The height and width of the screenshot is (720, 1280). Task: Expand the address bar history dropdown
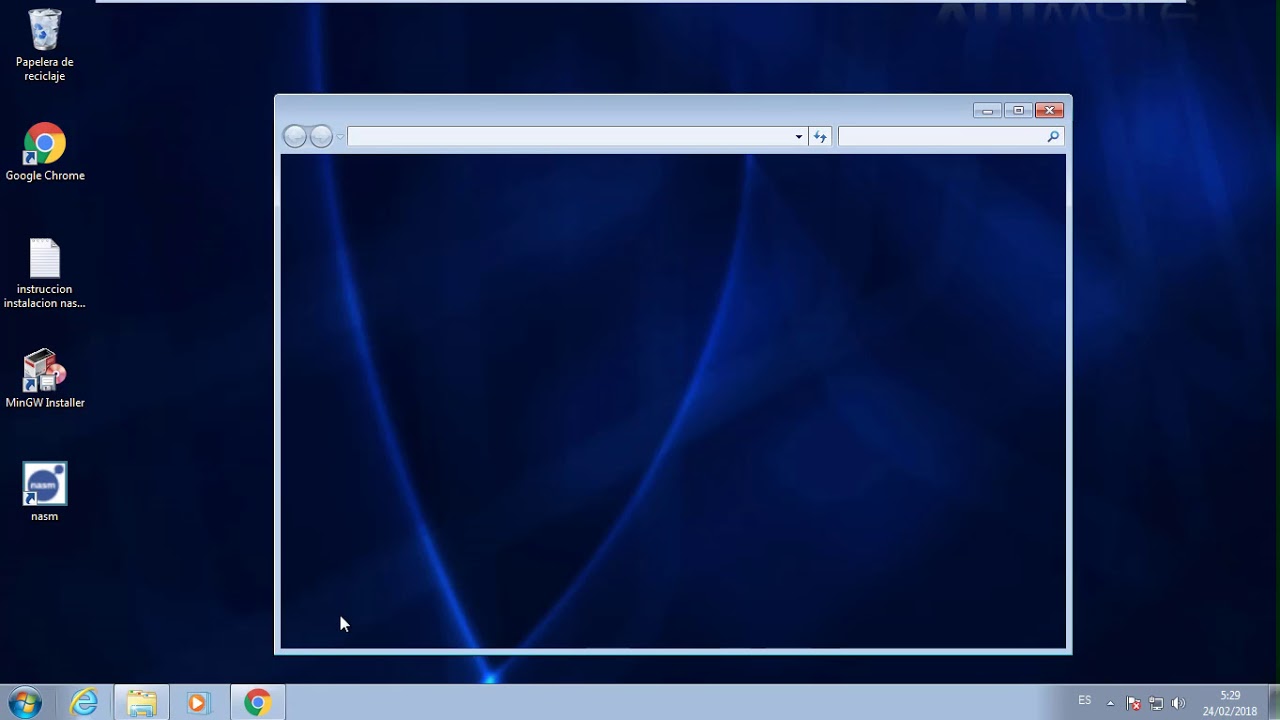[799, 136]
